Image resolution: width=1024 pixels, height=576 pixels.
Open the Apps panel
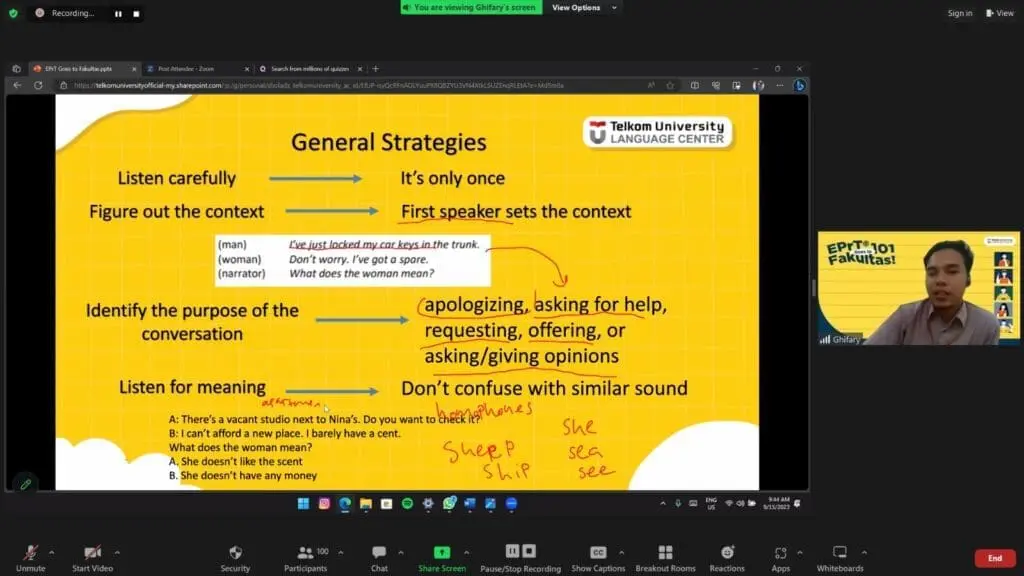780,553
